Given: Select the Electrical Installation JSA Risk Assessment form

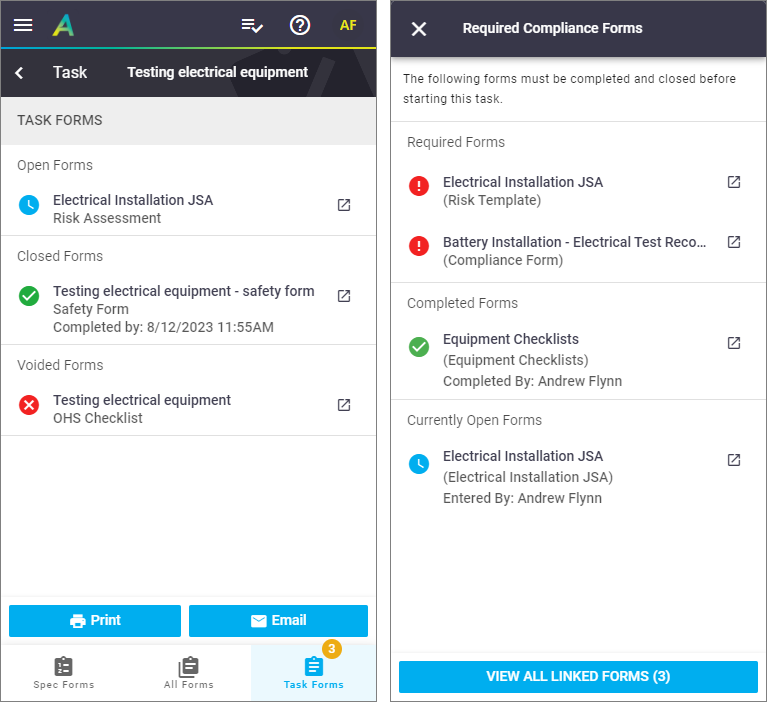Looking at the screenshot, I should tap(188, 209).
